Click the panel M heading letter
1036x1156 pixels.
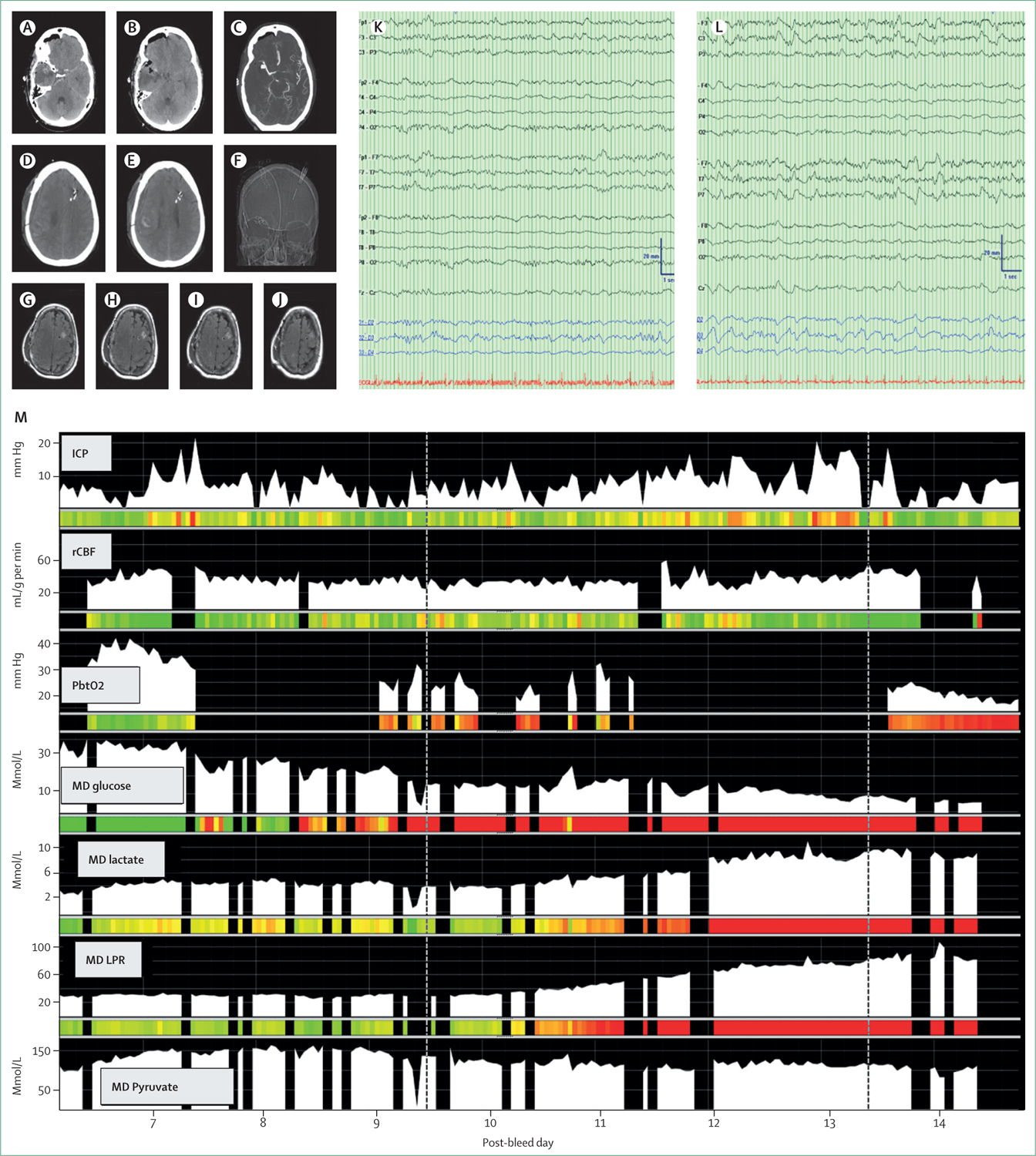[21, 418]
